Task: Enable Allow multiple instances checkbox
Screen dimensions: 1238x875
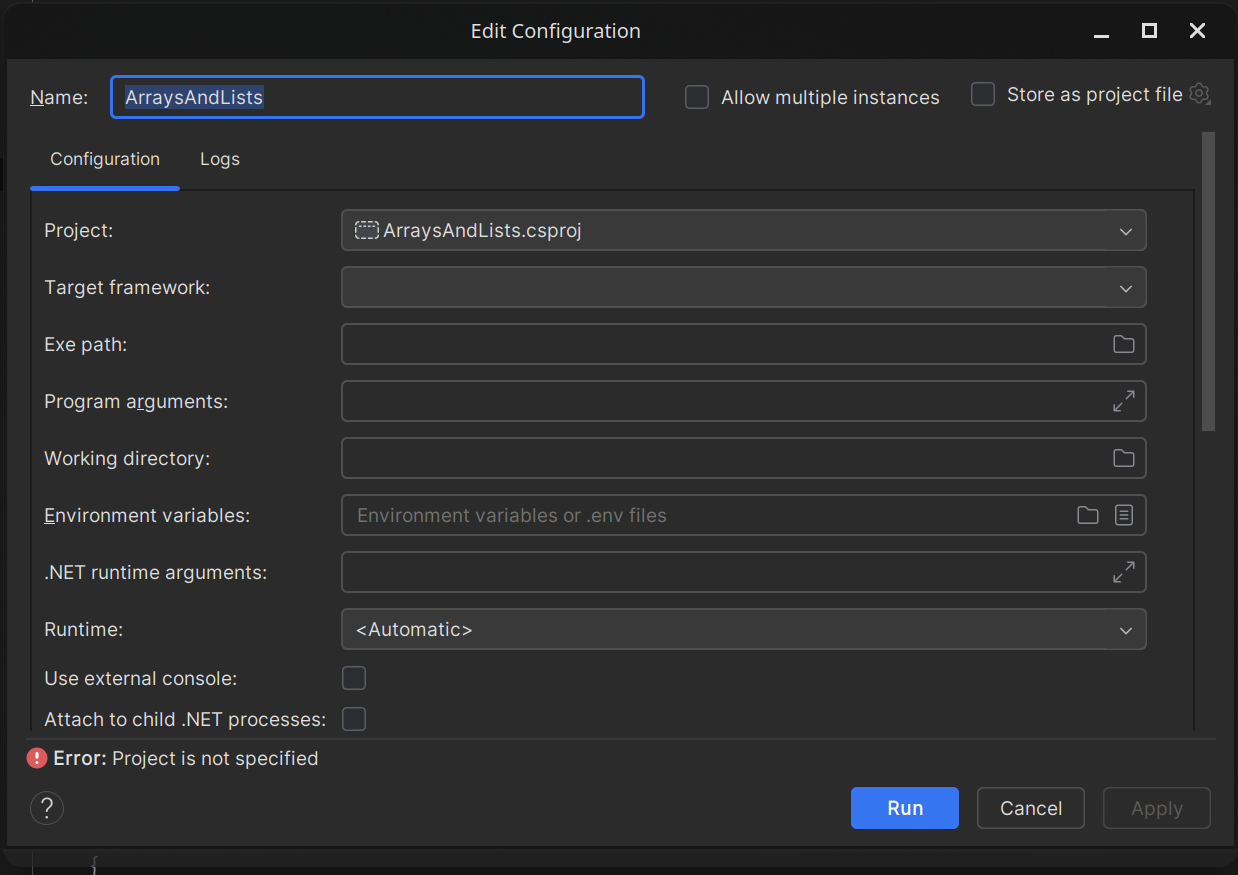Action: 697,97
